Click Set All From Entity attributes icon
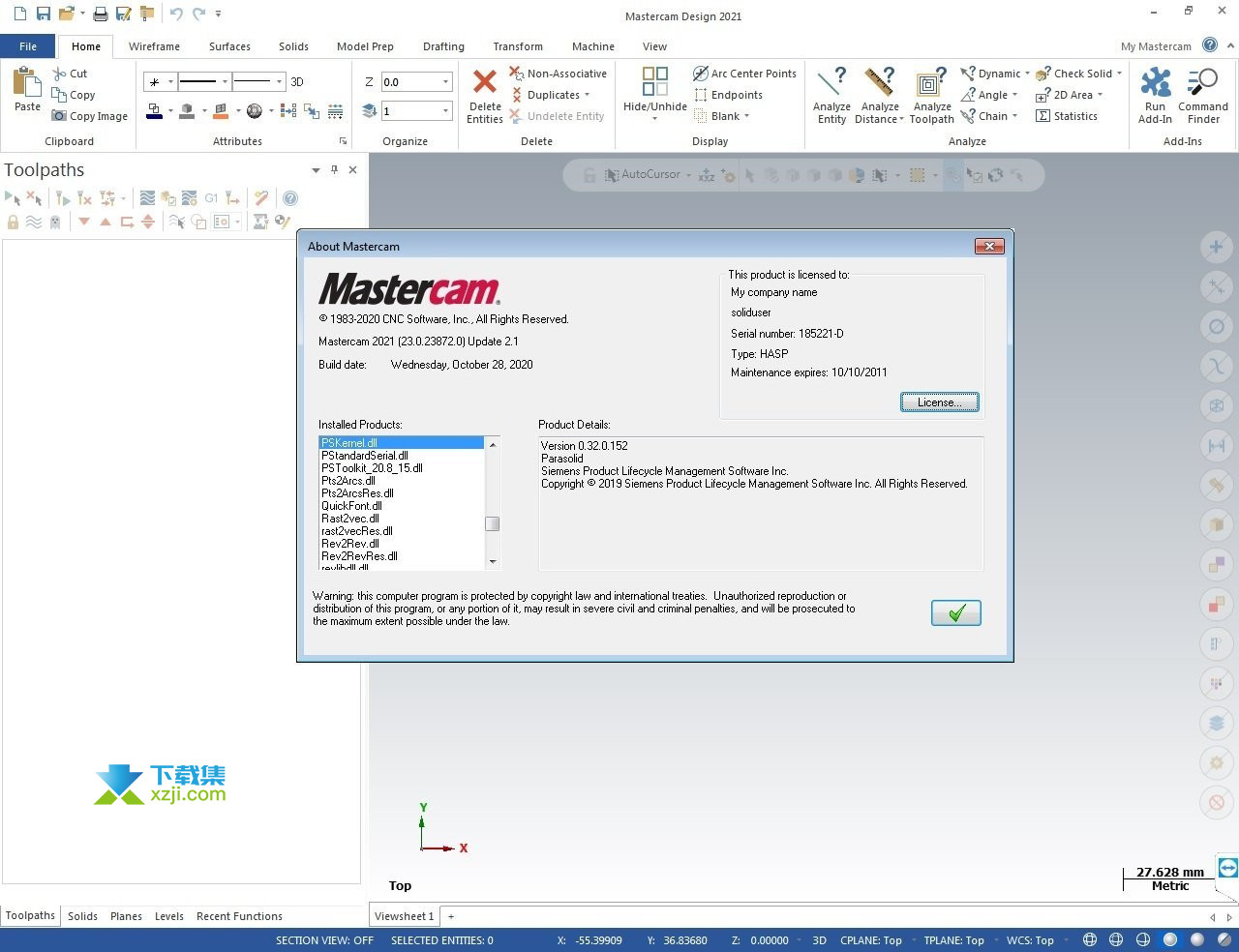1239x952 pixels. pyautogui.click(x=312, y=111)
